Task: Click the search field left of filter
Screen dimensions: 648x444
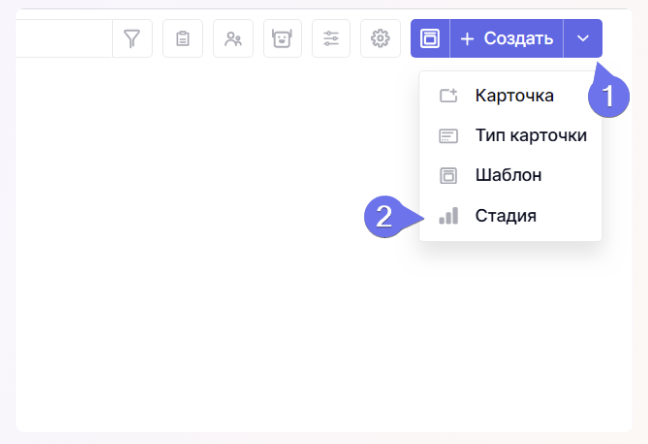Action: tap(64, 38)
